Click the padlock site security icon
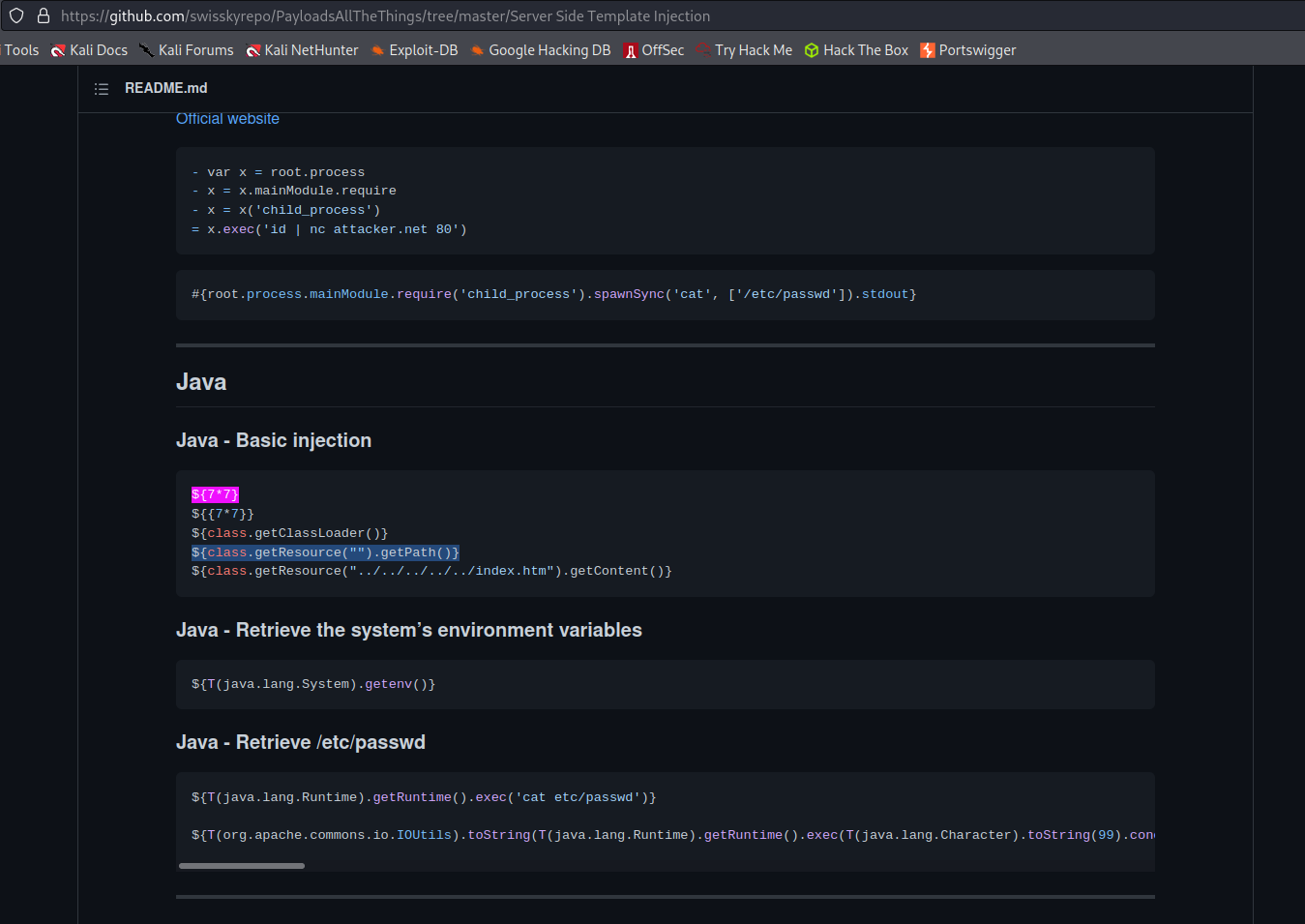Screen dimensions: 1305x924 (44, 15)
